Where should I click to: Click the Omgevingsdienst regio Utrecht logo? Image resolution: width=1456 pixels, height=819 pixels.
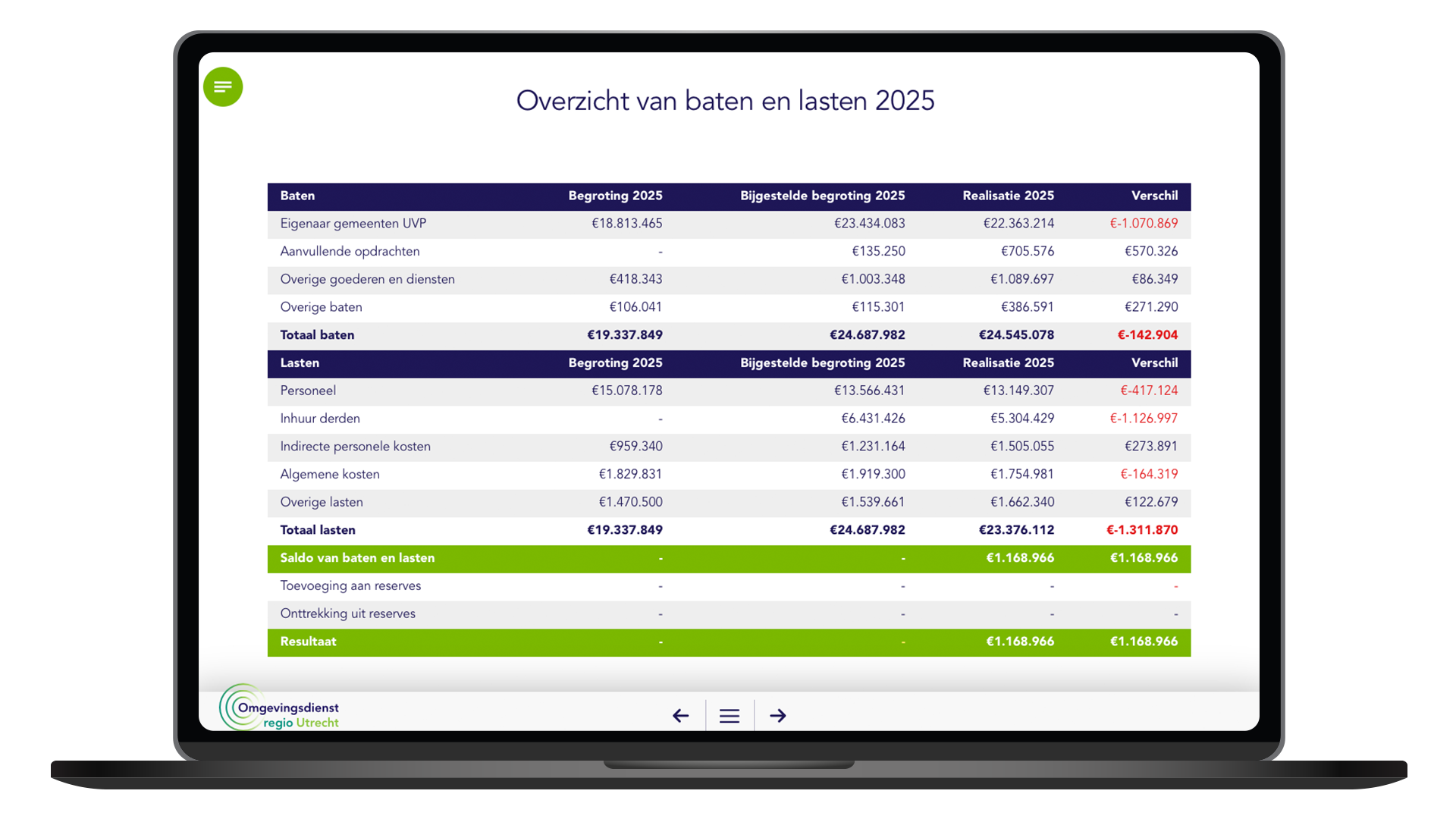point(279,708)
